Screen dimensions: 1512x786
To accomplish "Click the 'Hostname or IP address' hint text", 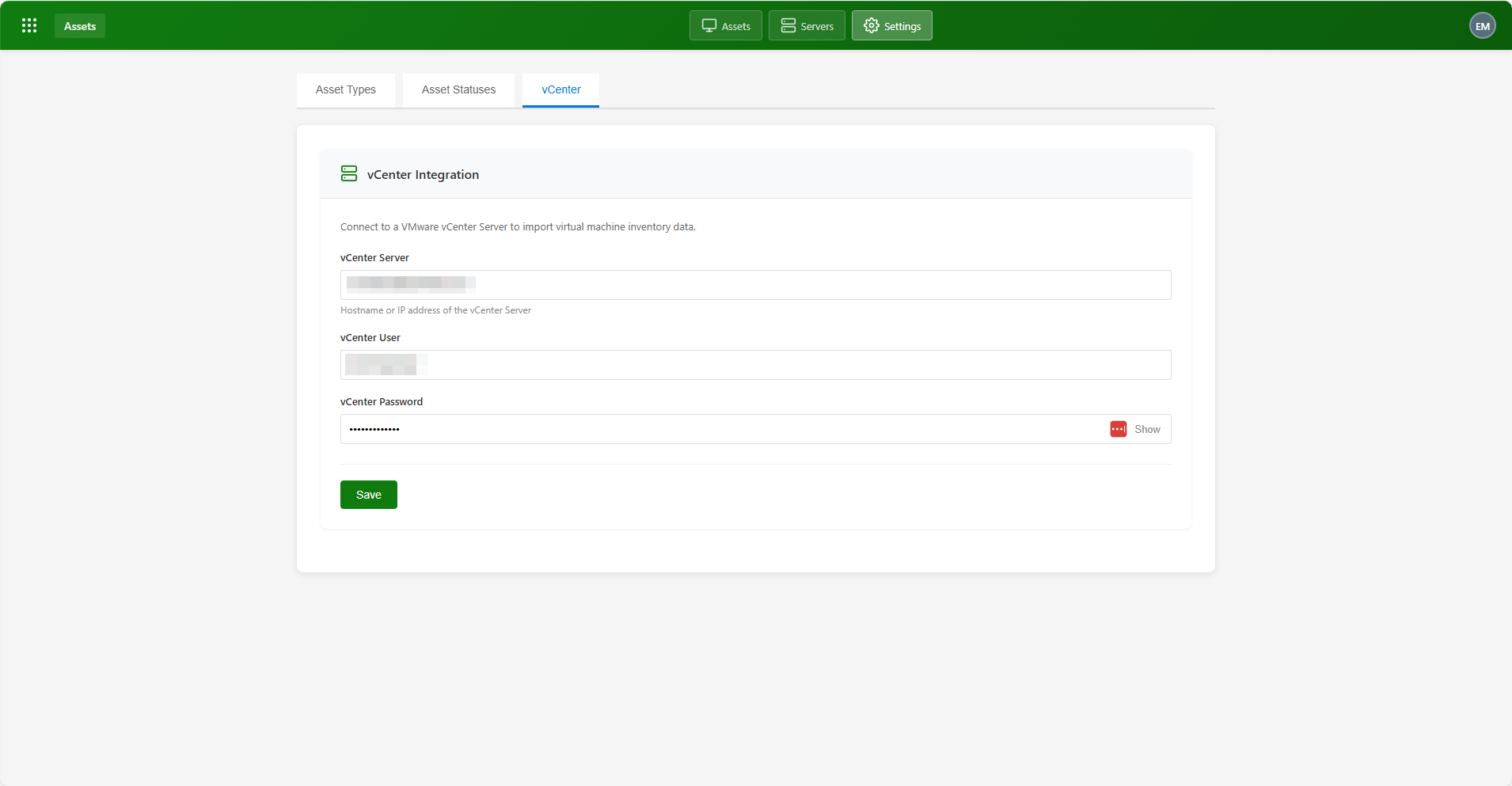I will pyautogui.click(x=435, y=310).
